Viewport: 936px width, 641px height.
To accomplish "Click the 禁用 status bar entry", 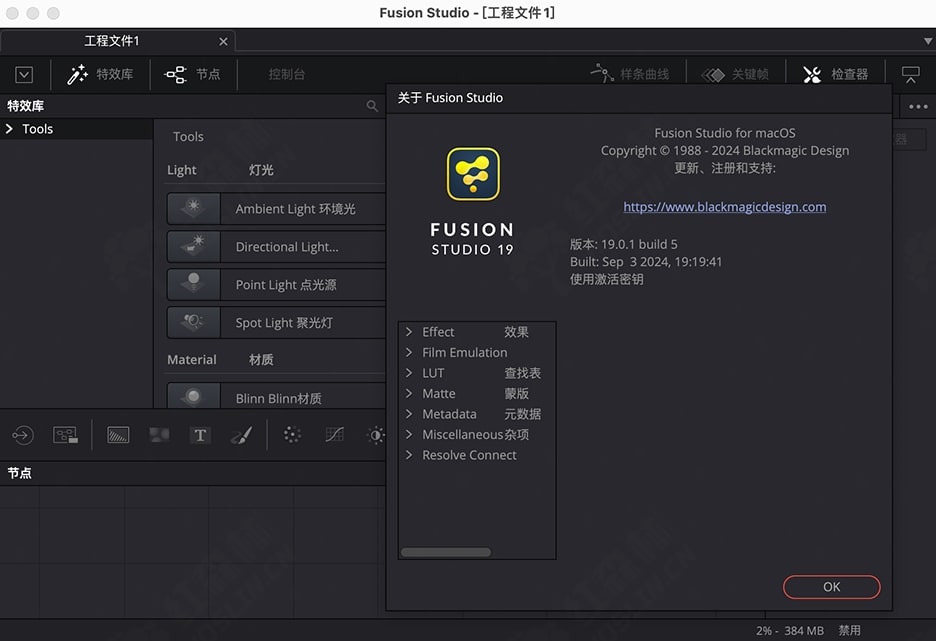I will (x=849, y=631).
